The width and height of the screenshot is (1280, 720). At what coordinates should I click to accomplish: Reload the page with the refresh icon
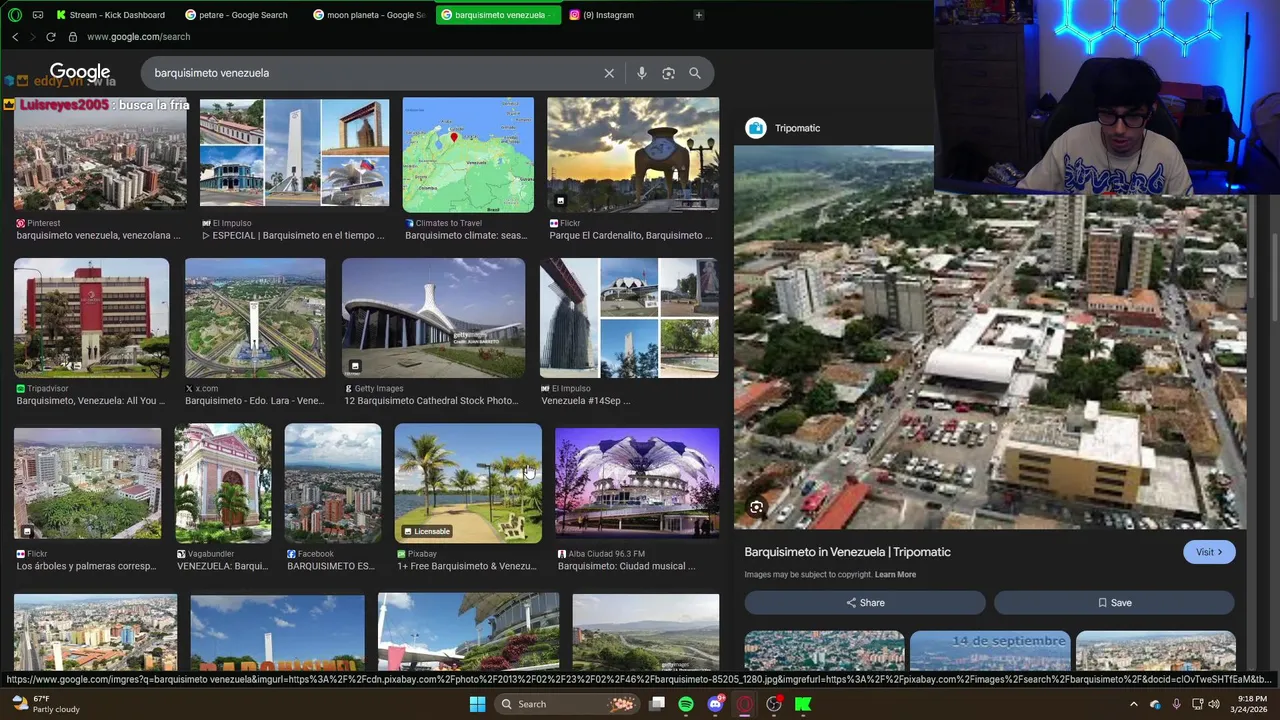[x=51, y=37]
